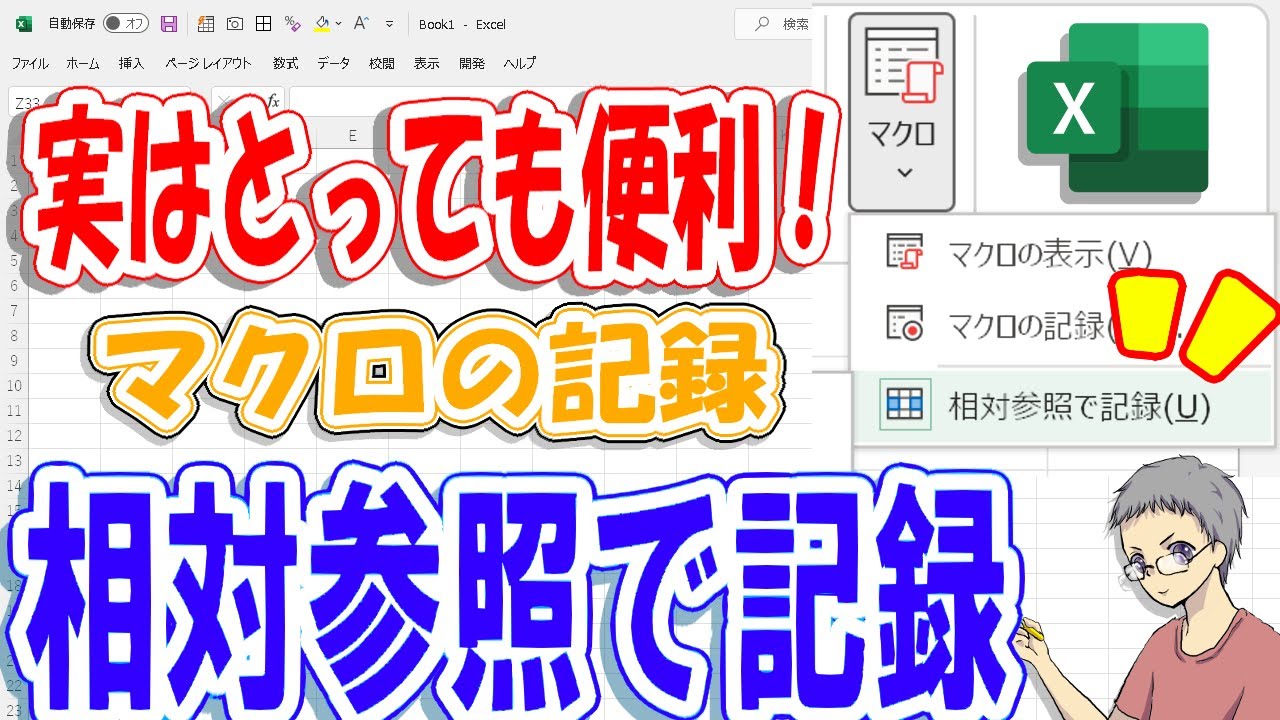The width and height of the screenshot is (1280, 720).
Task: Click the column E header
Action: [352, 135]
